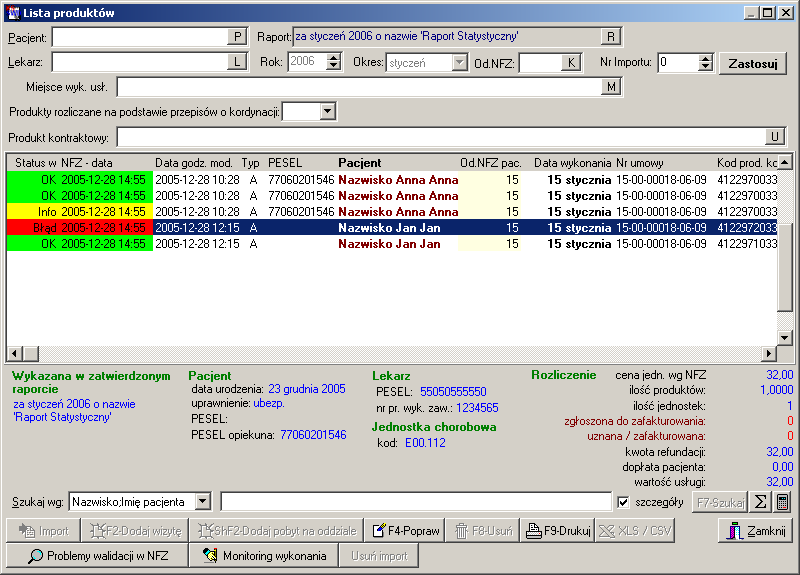Image resolution: width=800 pixels, height=575 pixels.
Task: Increase the Rok value with up arrow
Action: tap(334, 58)
